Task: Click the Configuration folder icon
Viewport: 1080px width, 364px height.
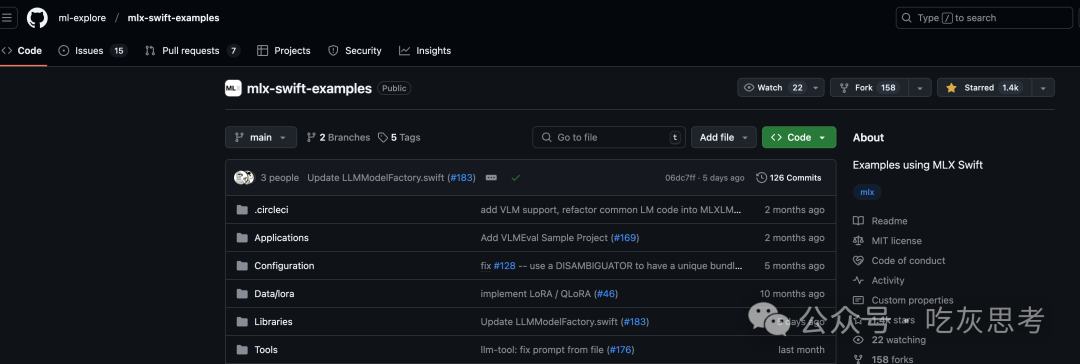Action: [x=242, y=265]
